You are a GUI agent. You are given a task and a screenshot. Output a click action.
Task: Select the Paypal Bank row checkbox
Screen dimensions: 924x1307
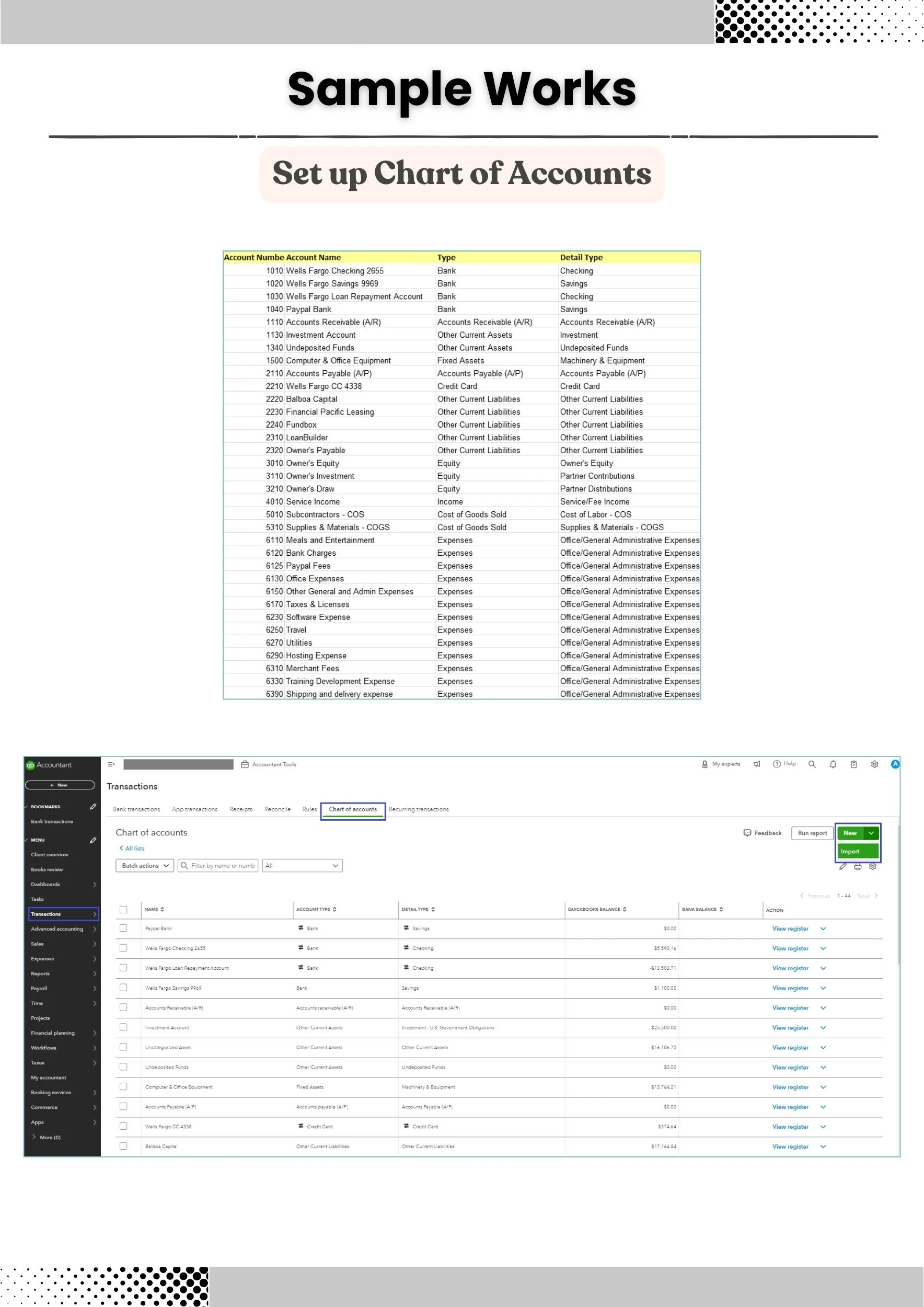pos(123,928)
